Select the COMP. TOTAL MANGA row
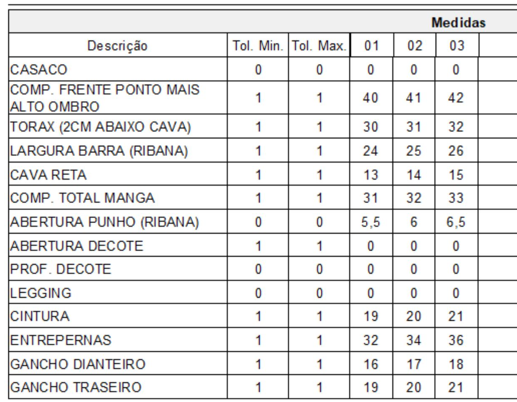517x402 pixels. point(263,198)
